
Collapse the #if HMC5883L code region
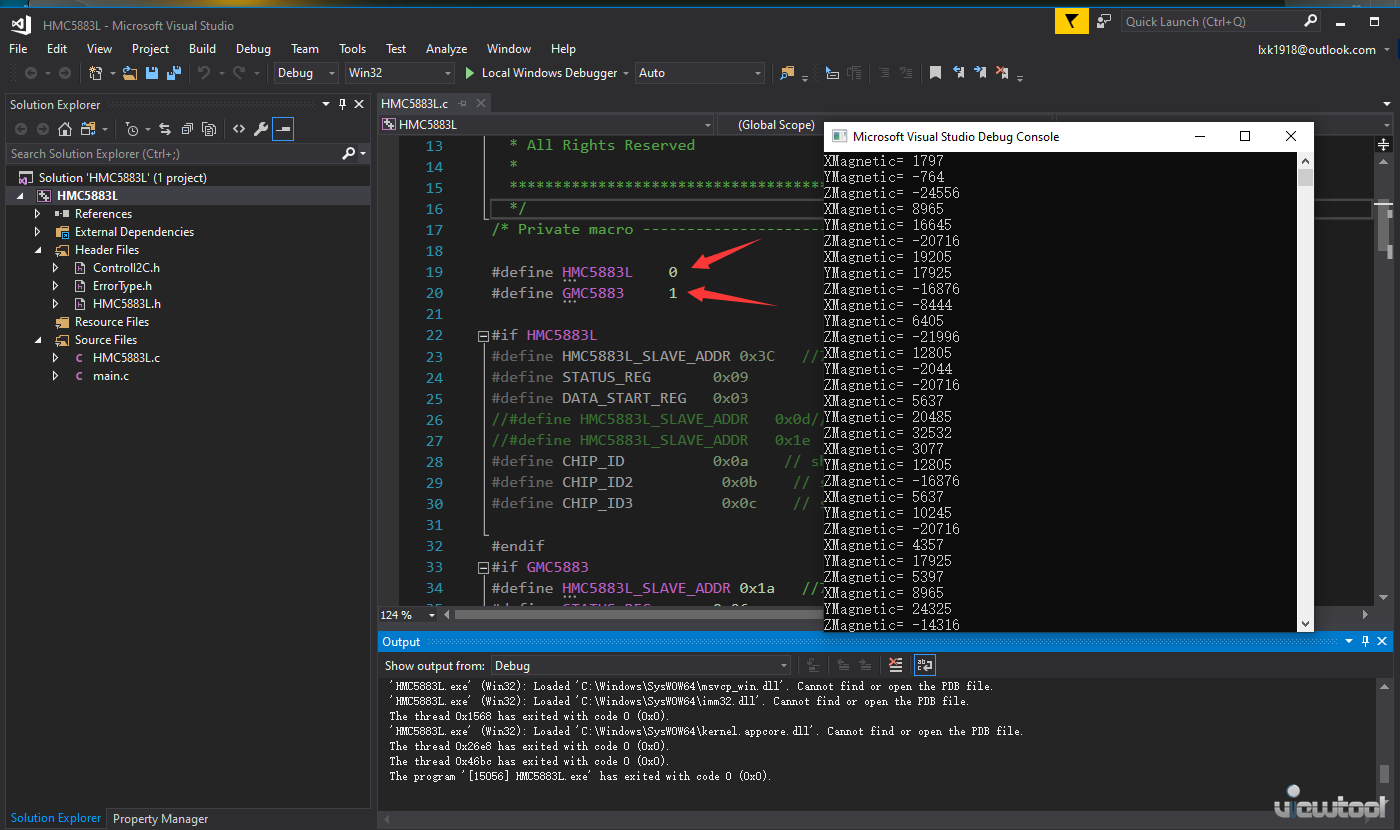click(x=484, y=336)
